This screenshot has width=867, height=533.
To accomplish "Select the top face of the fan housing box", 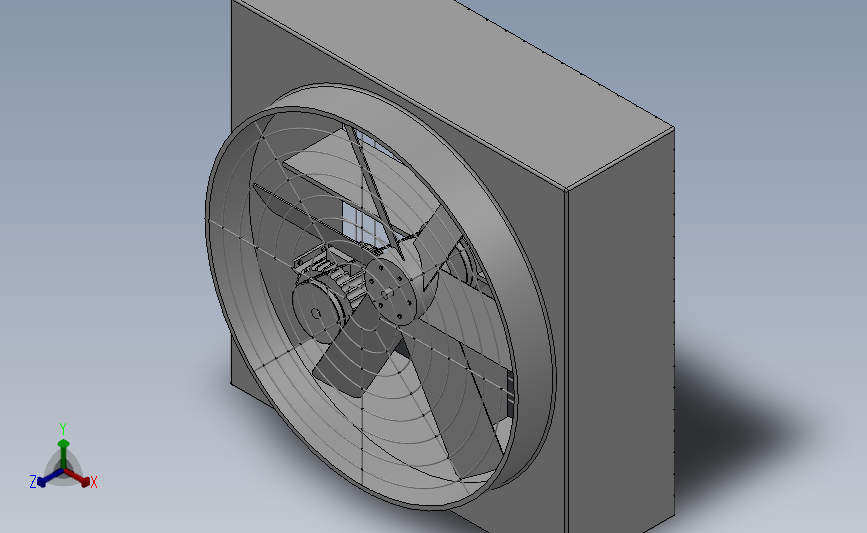I will click(x=455, y=91).
